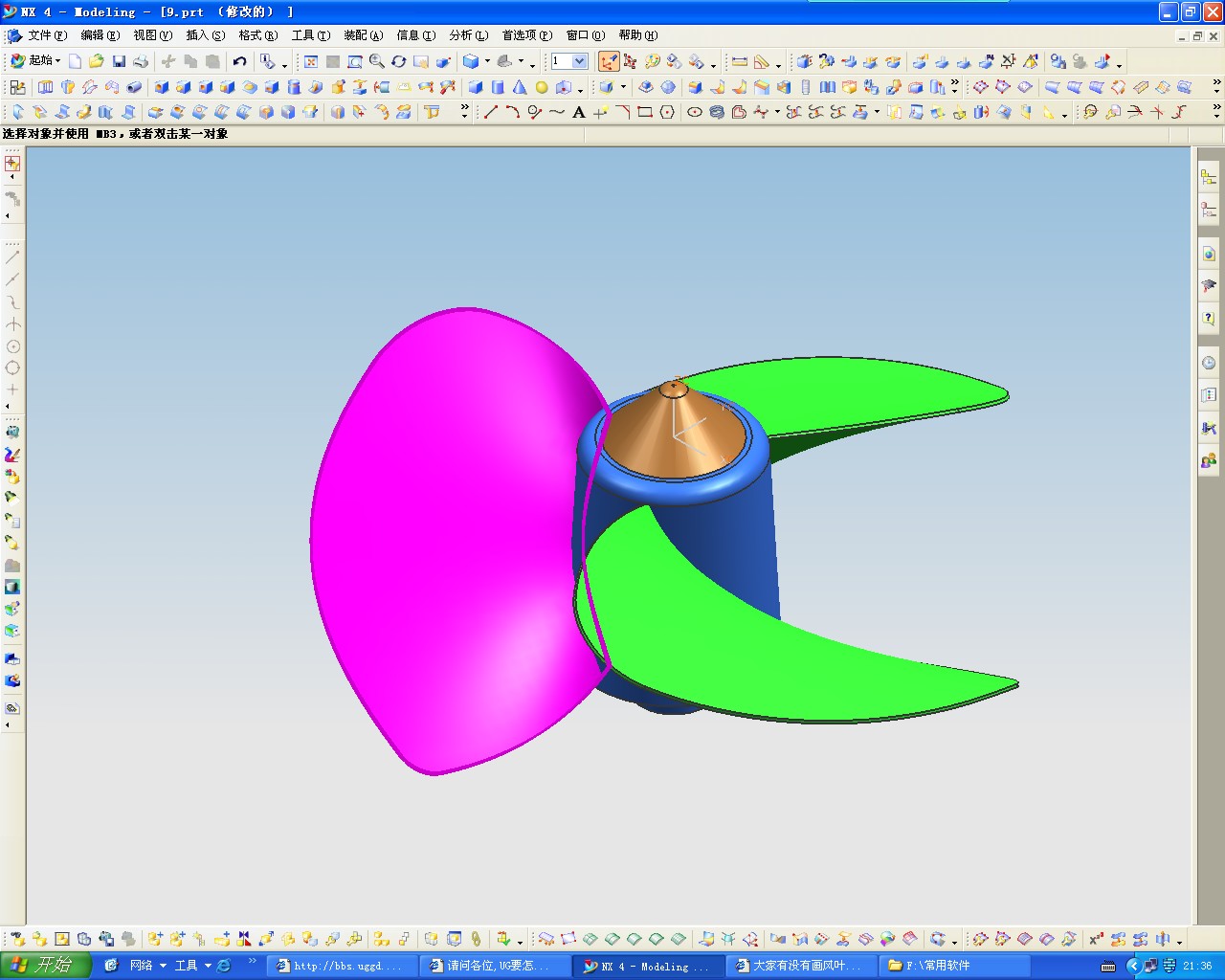
Task: Open the Assembly Navigator sidebar tab
Action: (1209, 177)
